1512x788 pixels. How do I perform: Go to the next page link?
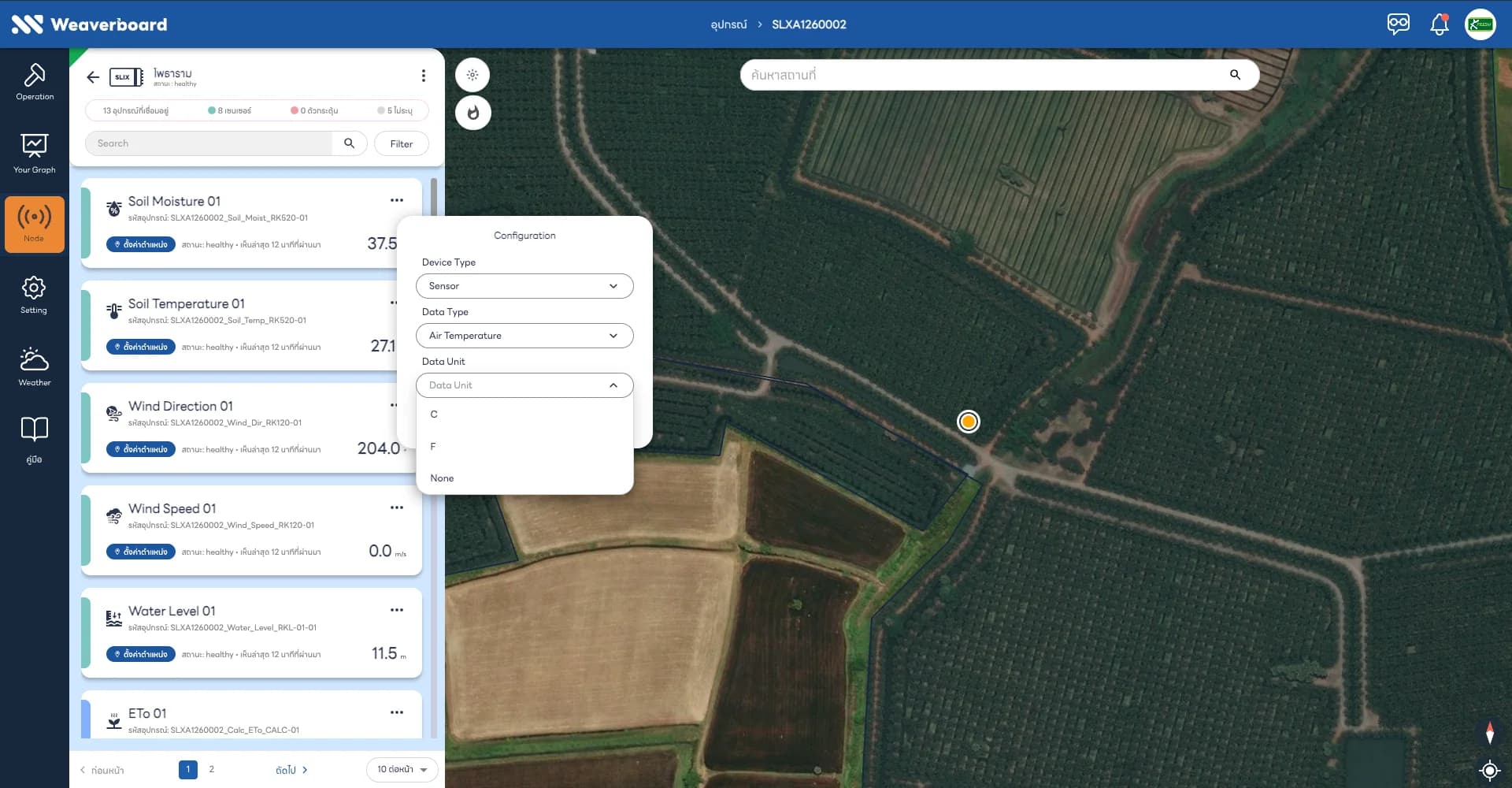(291, 770)
